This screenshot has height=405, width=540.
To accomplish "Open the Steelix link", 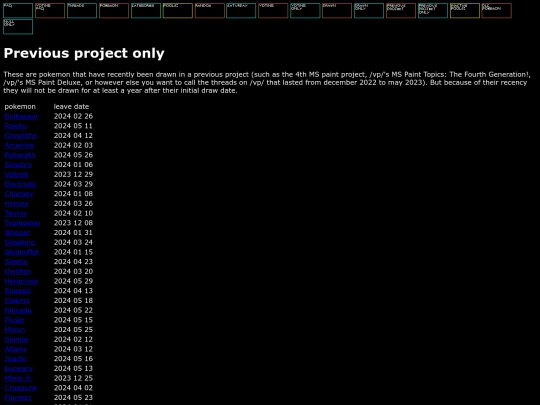I will (16, 262).
